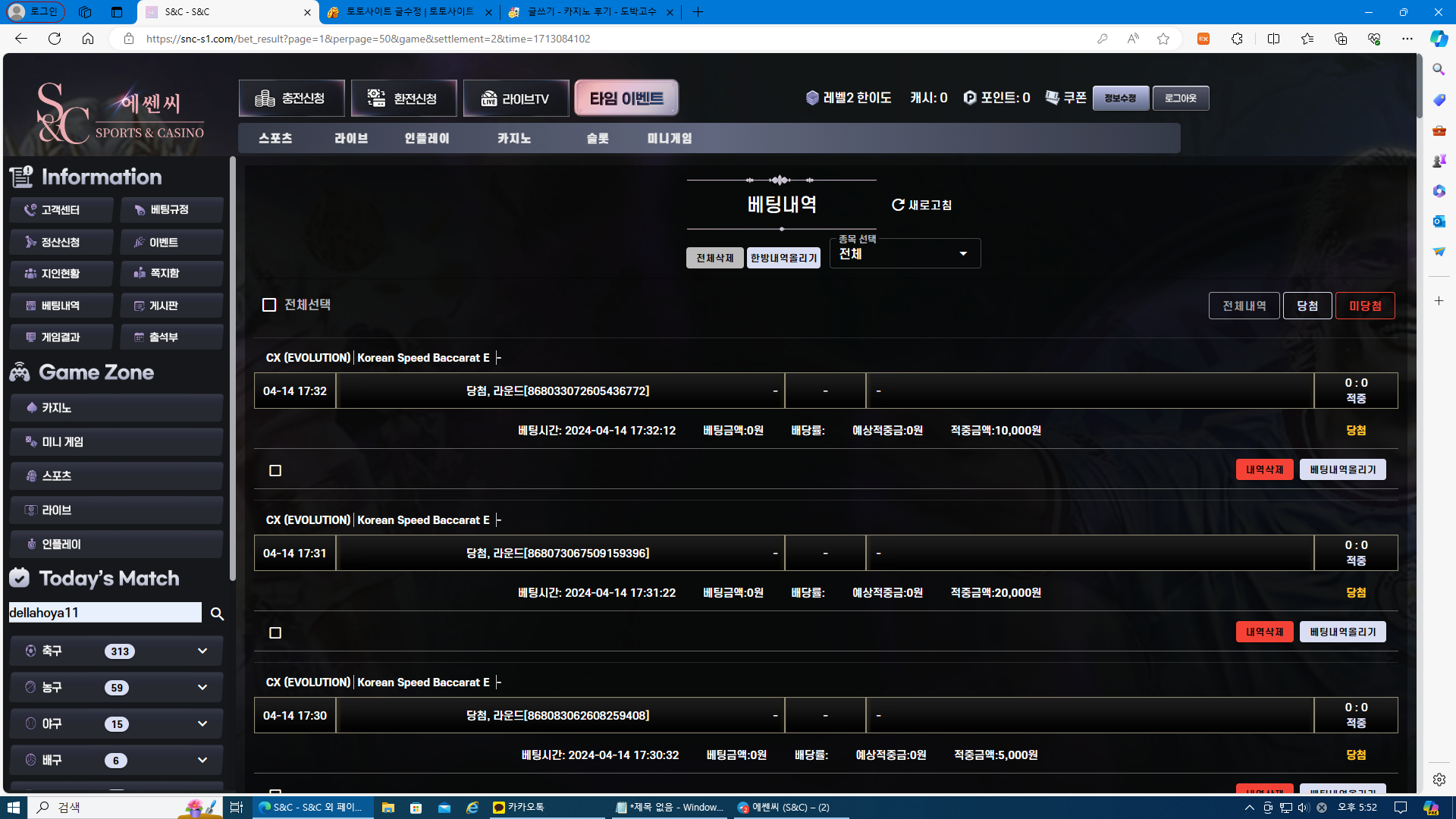Select the 카지노 menu in top navigation
The width and height of the screenshot is (1456, 819).
point(514,139)
